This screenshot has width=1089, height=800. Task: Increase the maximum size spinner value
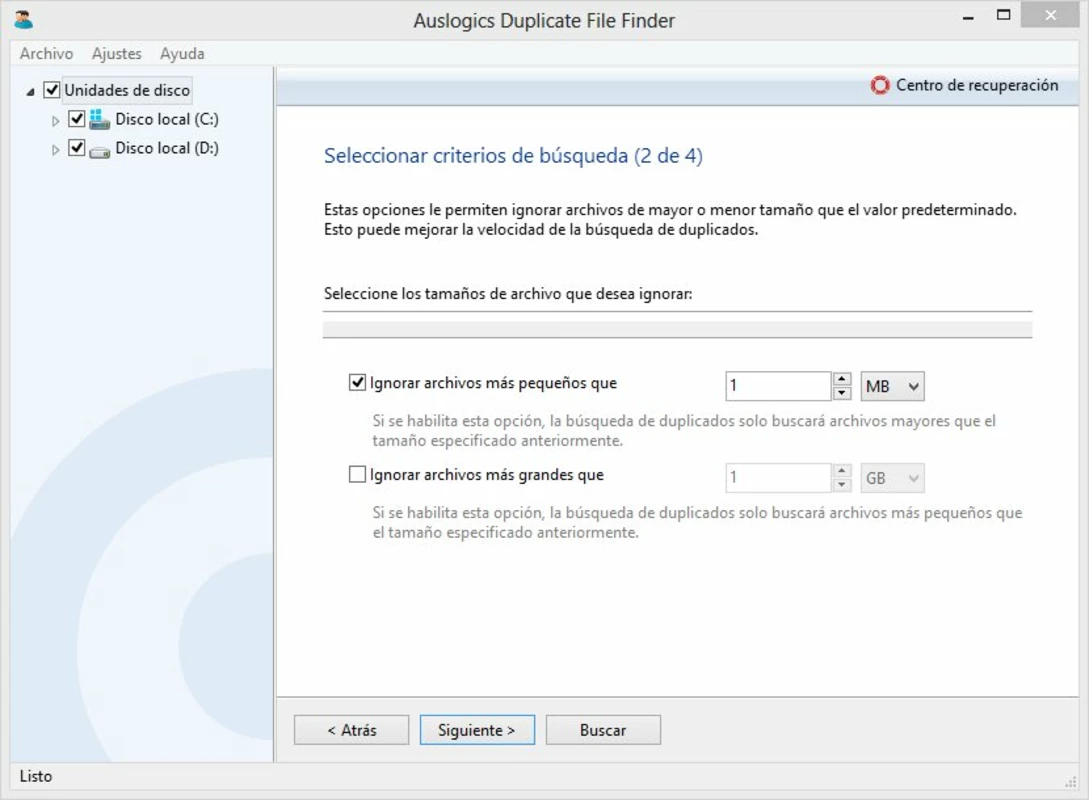(842, 471)
